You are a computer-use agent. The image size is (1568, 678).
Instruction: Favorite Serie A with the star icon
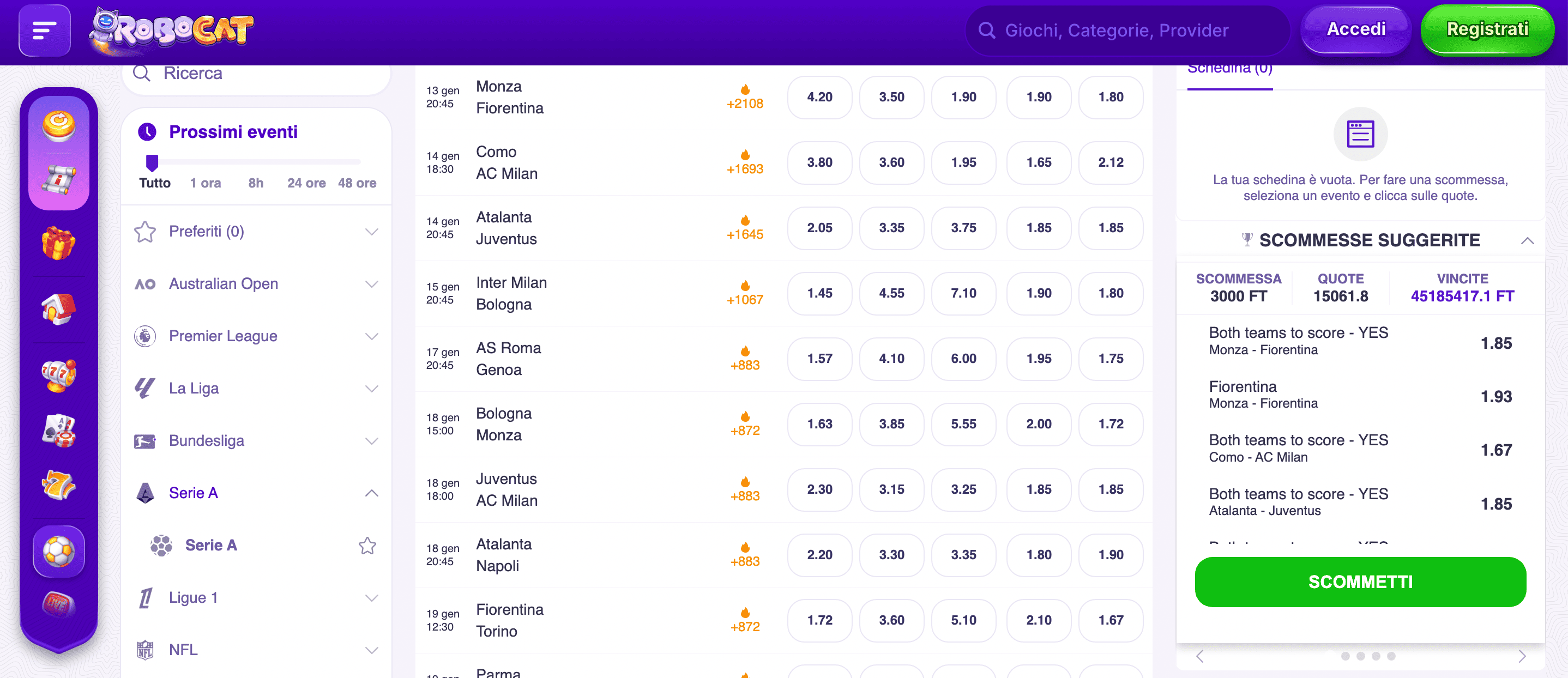click(367, 546)
